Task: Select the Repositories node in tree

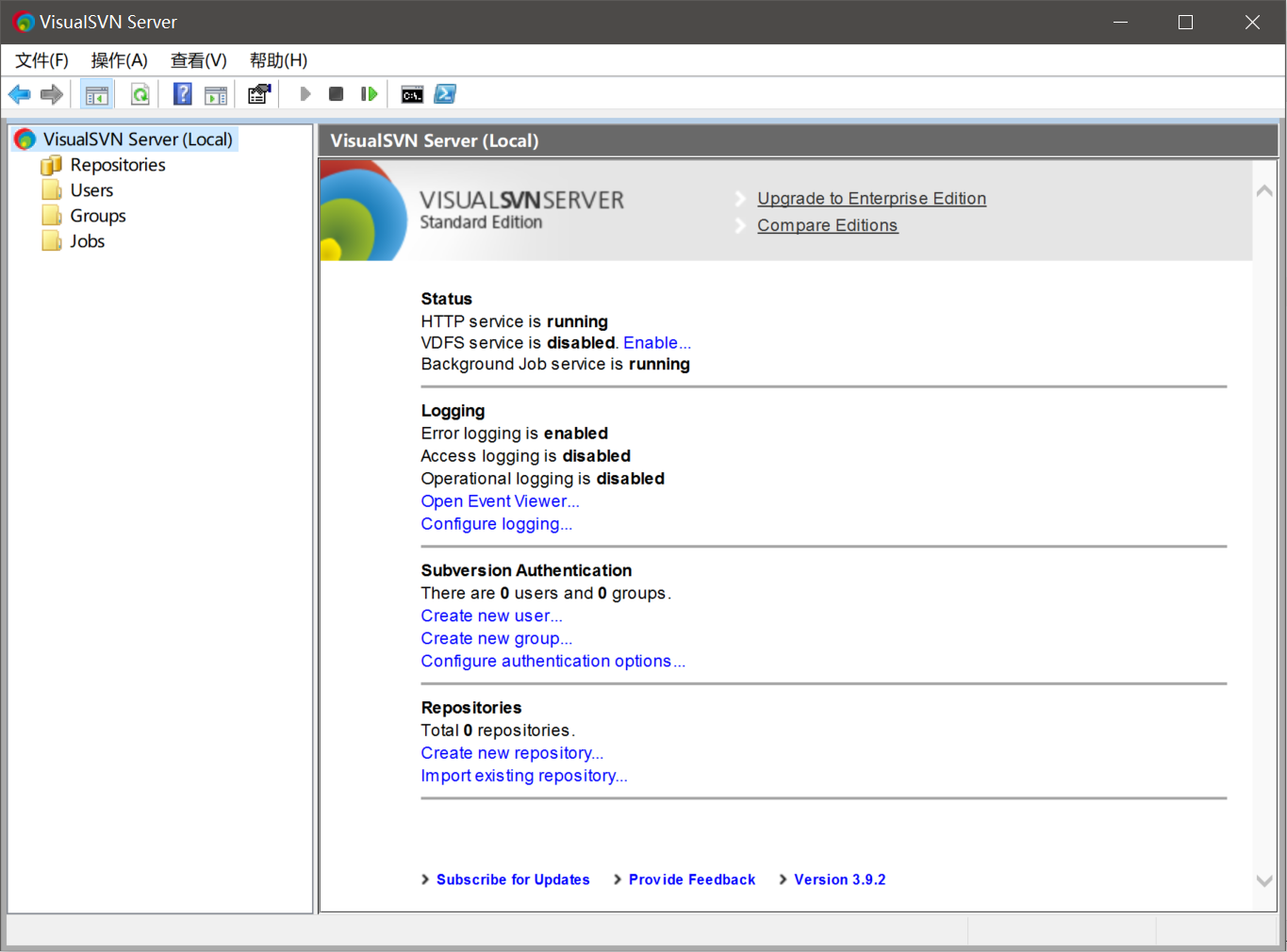Action: click(117, 165)
